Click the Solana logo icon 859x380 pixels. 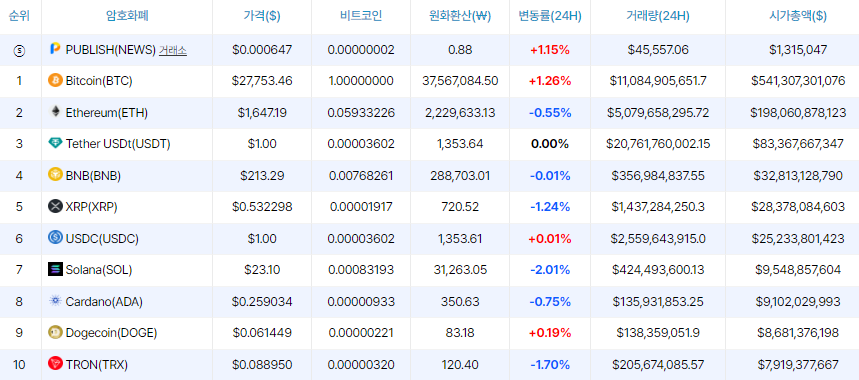55,269
